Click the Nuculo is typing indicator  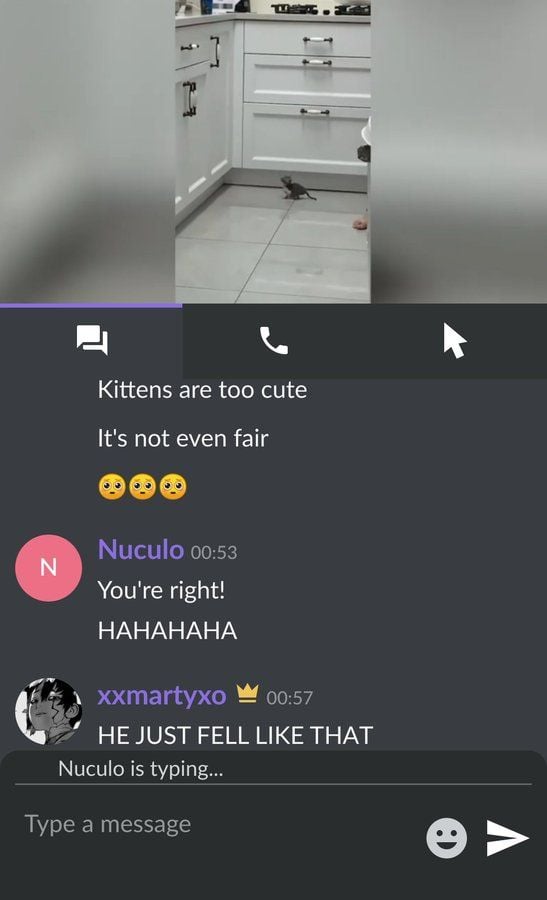click(141, 769)
